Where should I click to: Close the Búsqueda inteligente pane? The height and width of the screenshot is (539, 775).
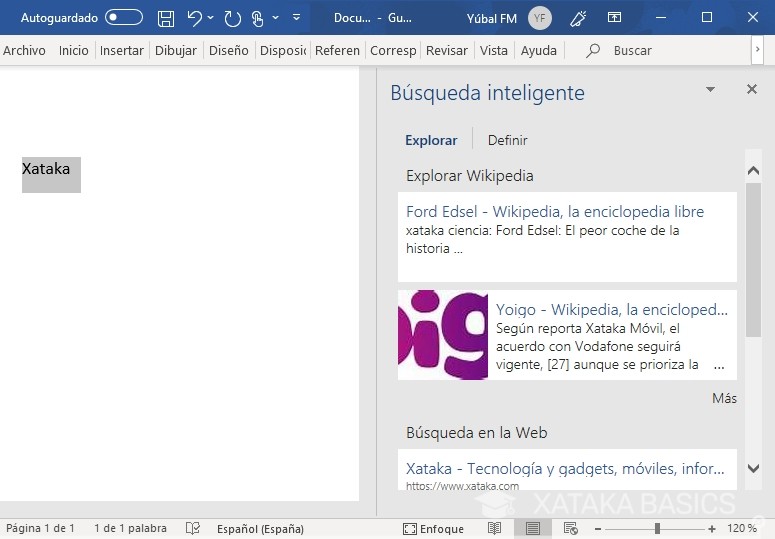click(752, 90)
